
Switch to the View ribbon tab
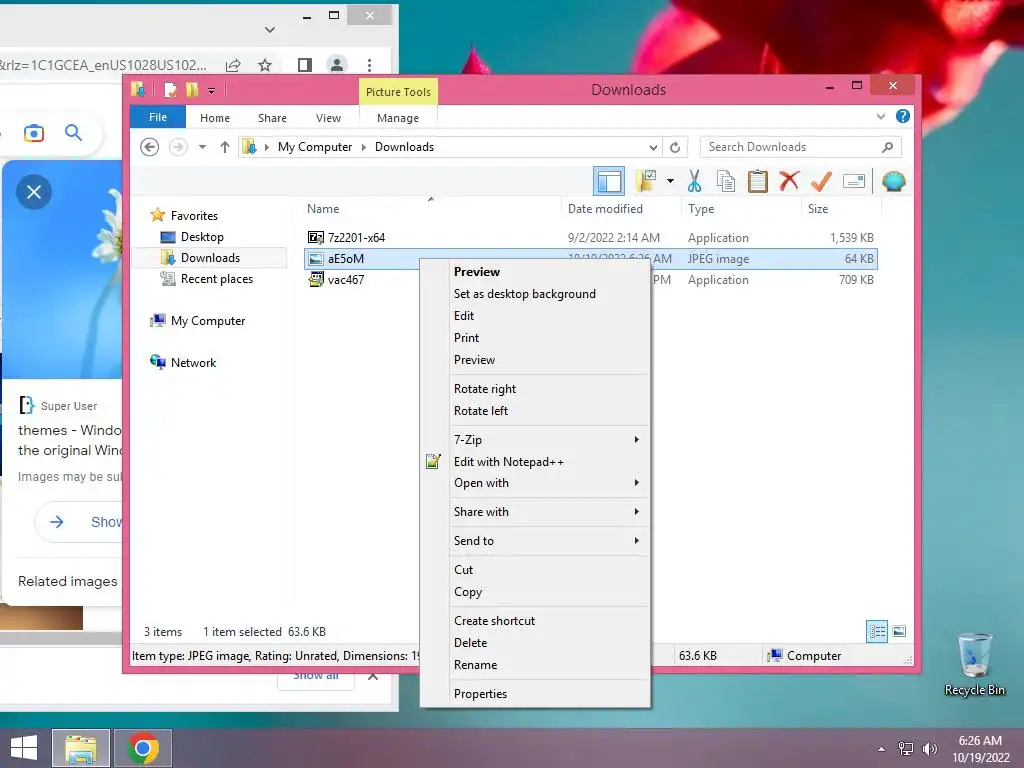point(328,118)
